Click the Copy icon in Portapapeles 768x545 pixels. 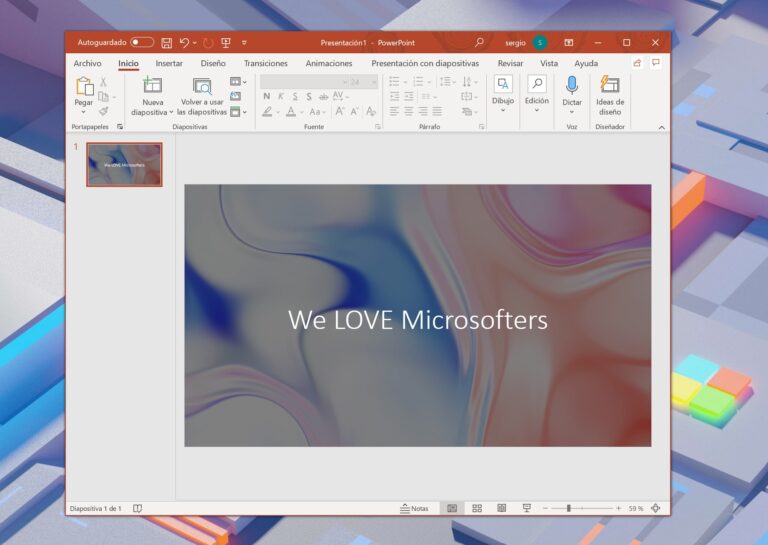[x=103, y=96]
